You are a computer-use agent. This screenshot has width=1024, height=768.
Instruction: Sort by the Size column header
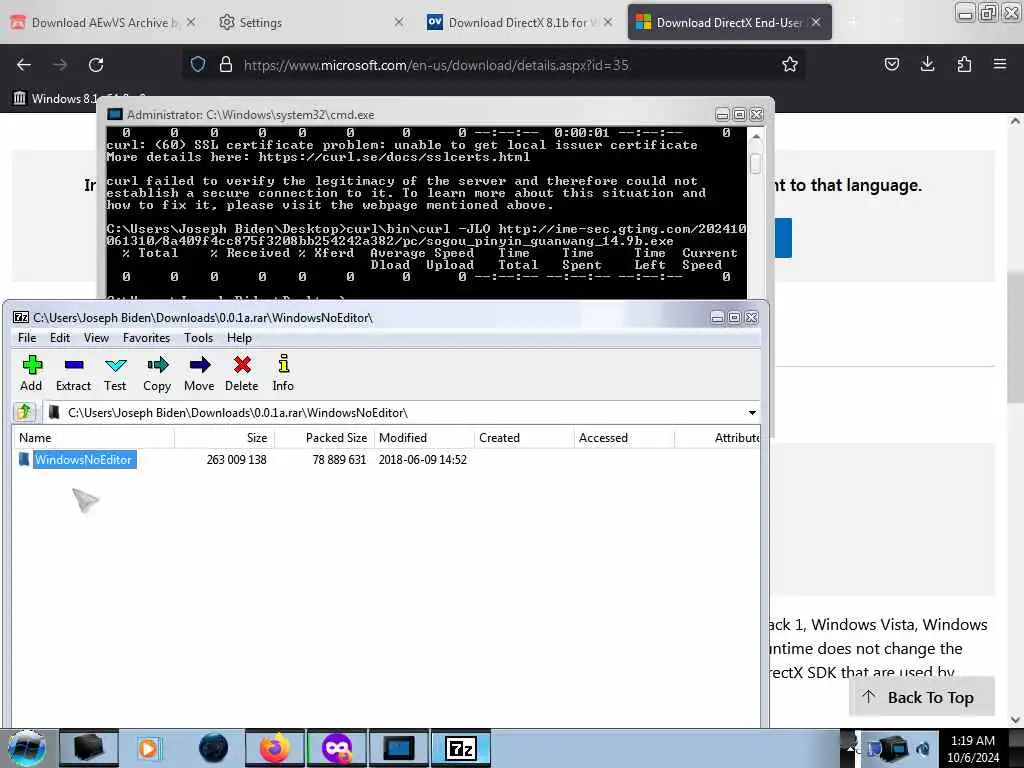click(225, 438)
